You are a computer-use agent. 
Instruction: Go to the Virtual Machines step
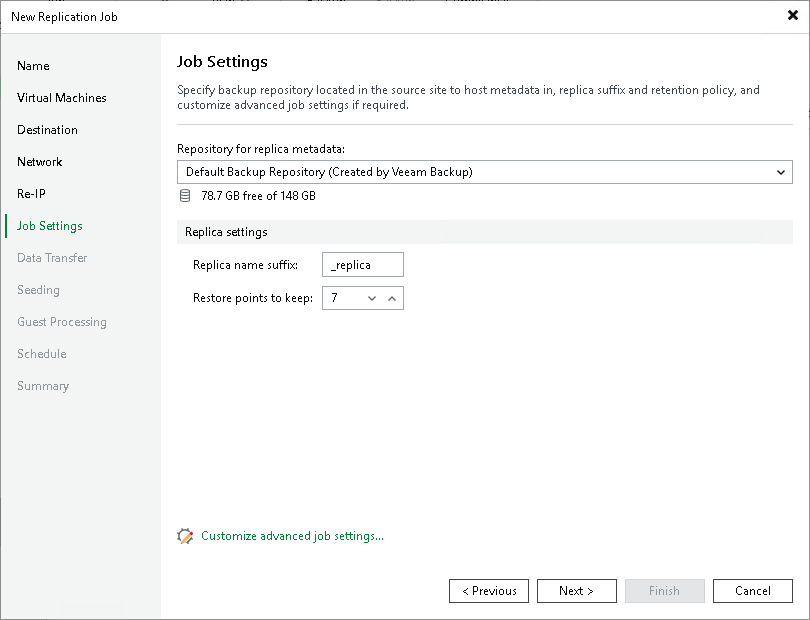61,98
